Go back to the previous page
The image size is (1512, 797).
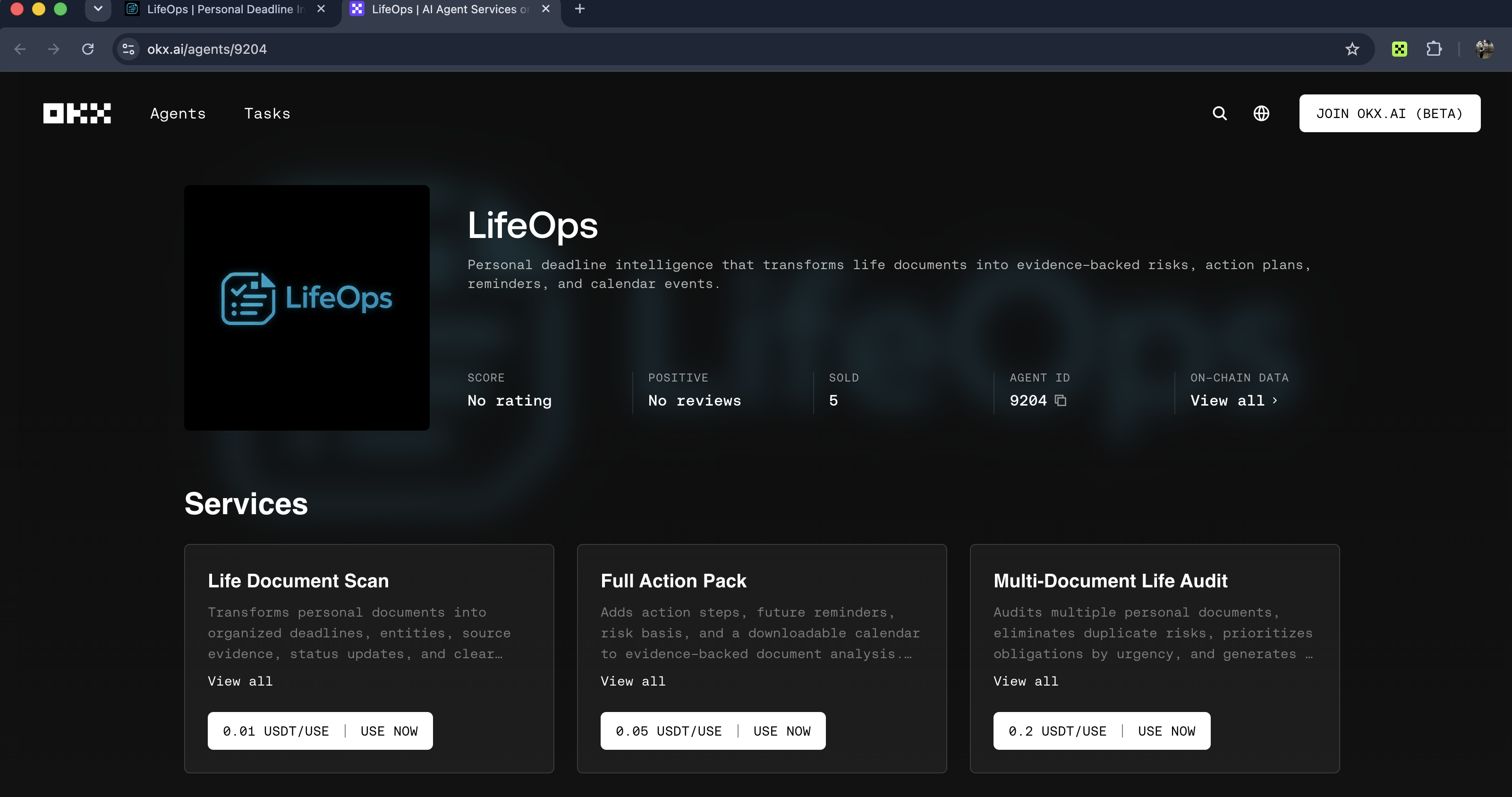click(x=20, y=49)
